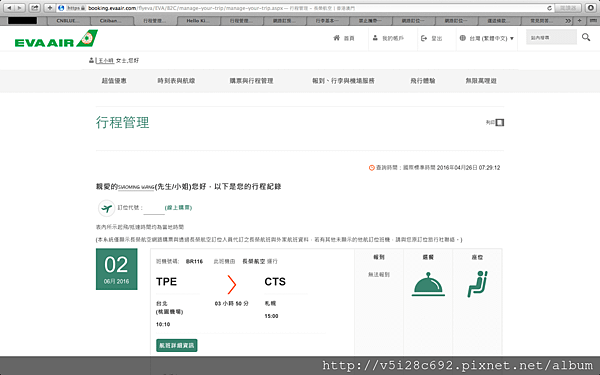Add bookmark with plus button beside address bar
600x375 pixels.
(x=50, y=8)
